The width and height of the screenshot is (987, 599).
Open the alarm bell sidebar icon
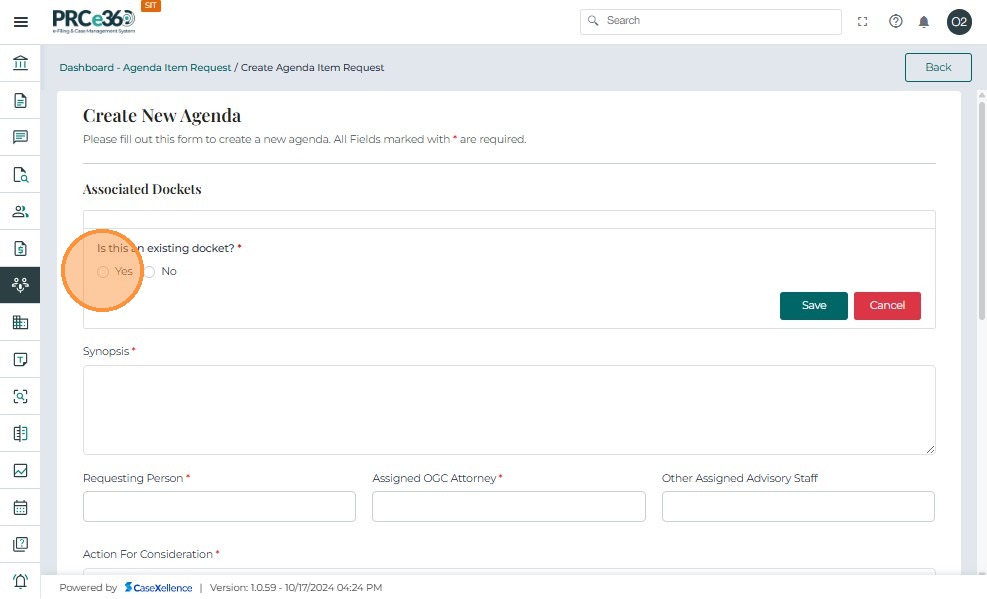click(20, 581)
